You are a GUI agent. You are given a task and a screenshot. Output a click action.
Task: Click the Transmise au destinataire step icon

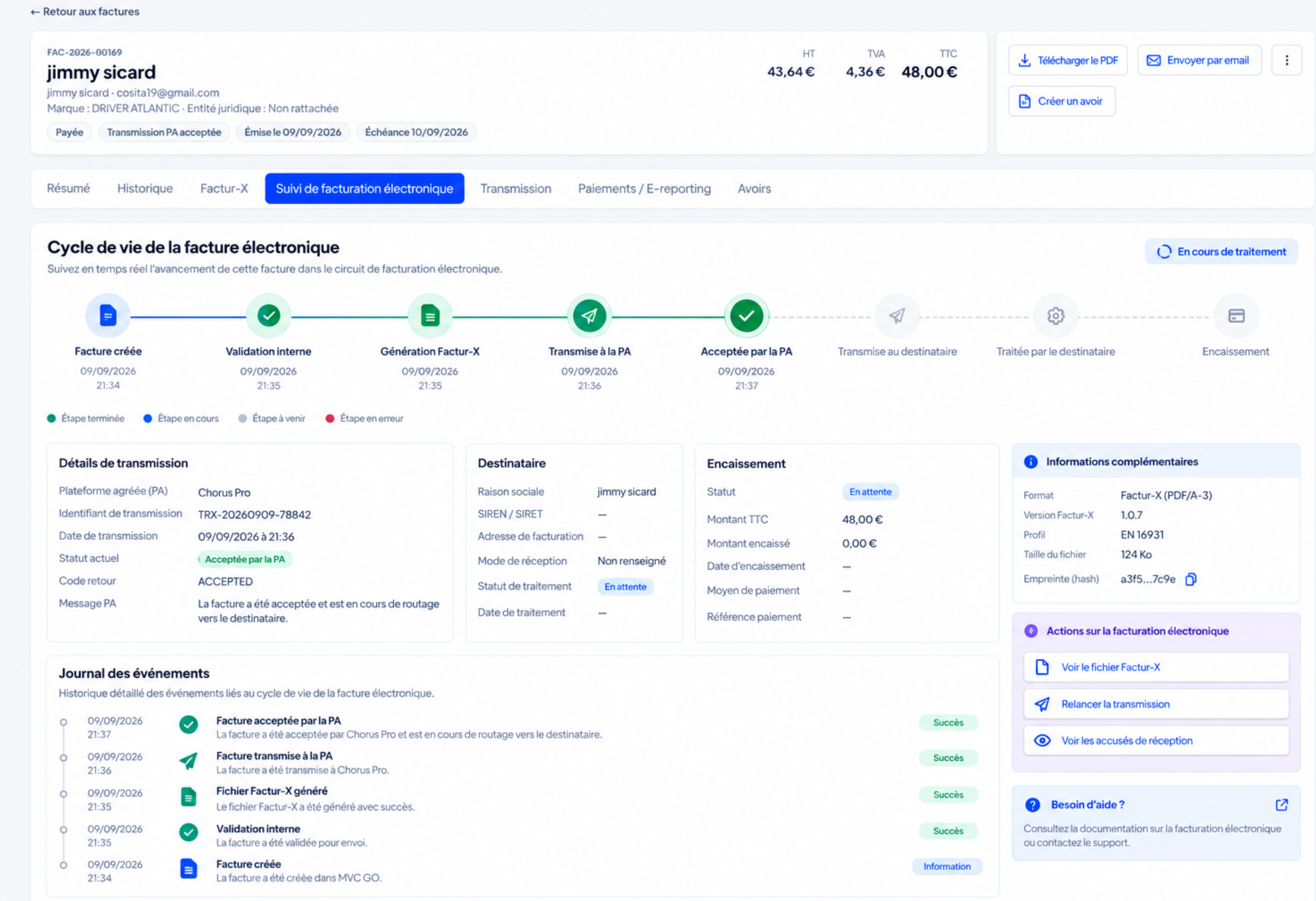pos(897,315)
